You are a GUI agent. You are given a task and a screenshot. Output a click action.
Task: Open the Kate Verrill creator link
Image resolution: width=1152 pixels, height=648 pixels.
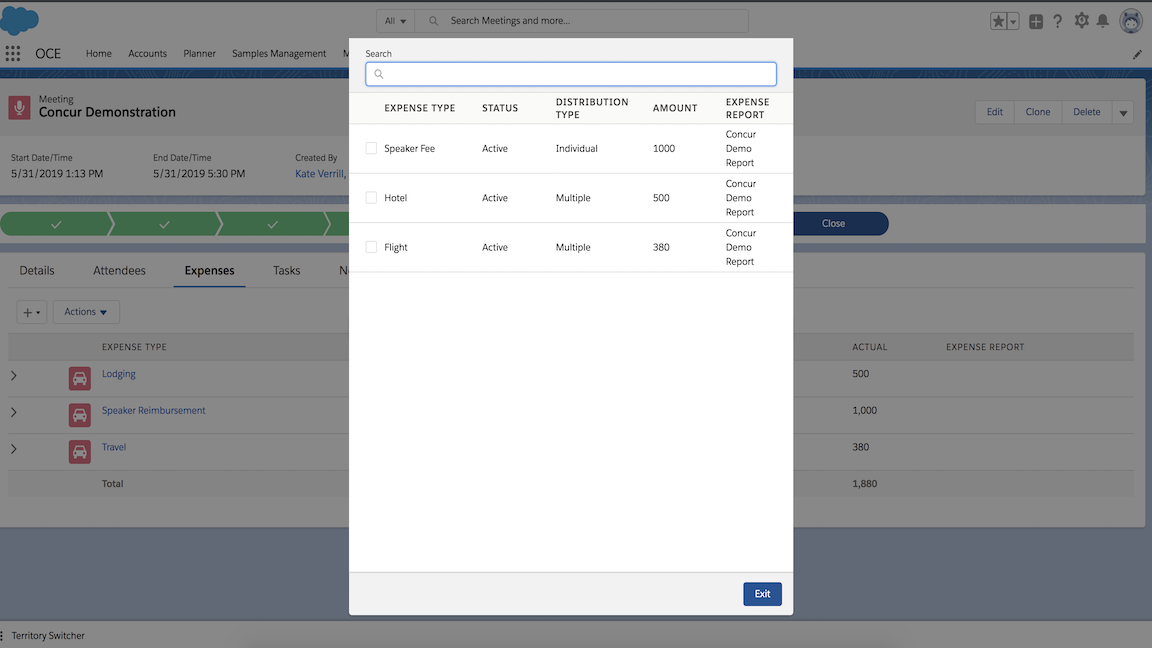(x=320, y=173)
